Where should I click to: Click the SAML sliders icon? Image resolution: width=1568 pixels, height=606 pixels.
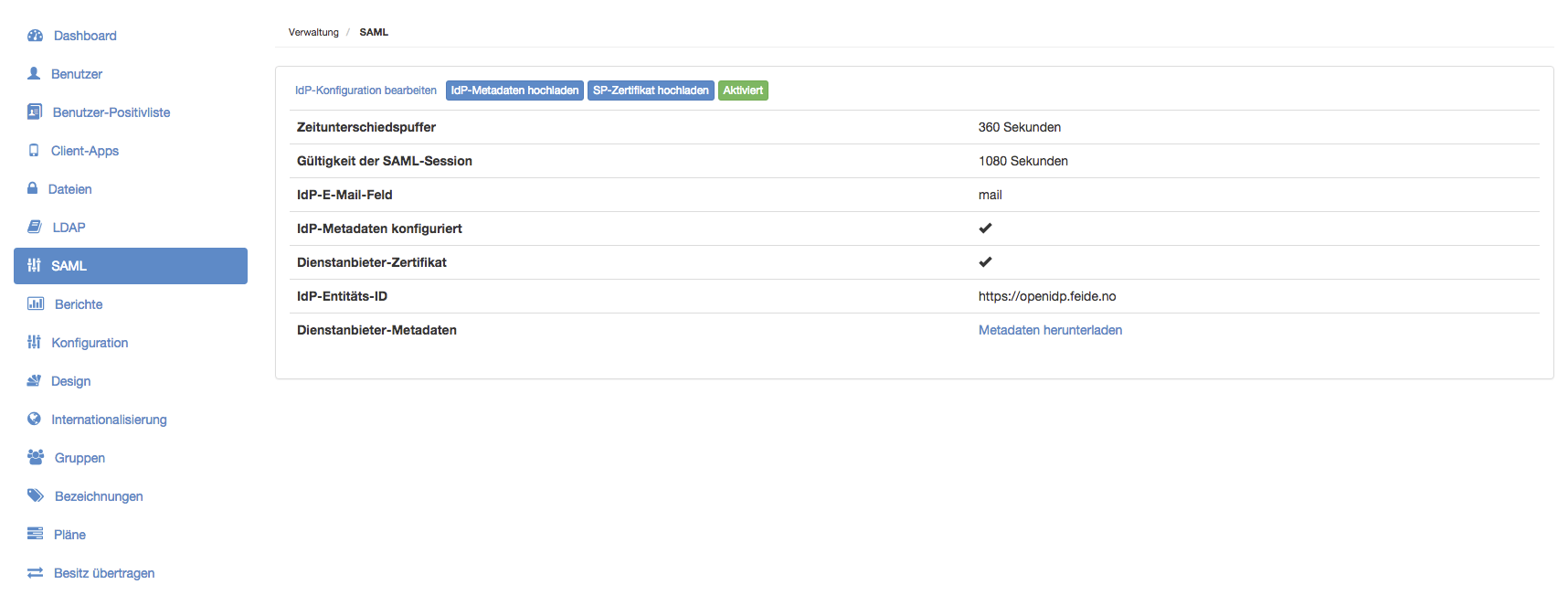34,265
